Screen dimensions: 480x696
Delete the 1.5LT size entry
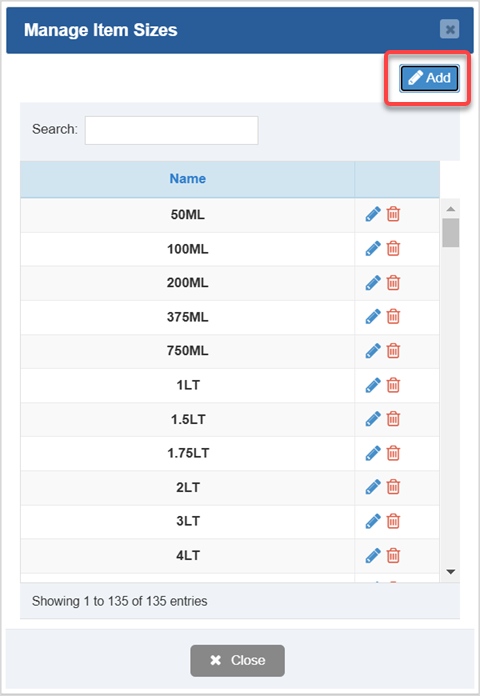[393, 419]
